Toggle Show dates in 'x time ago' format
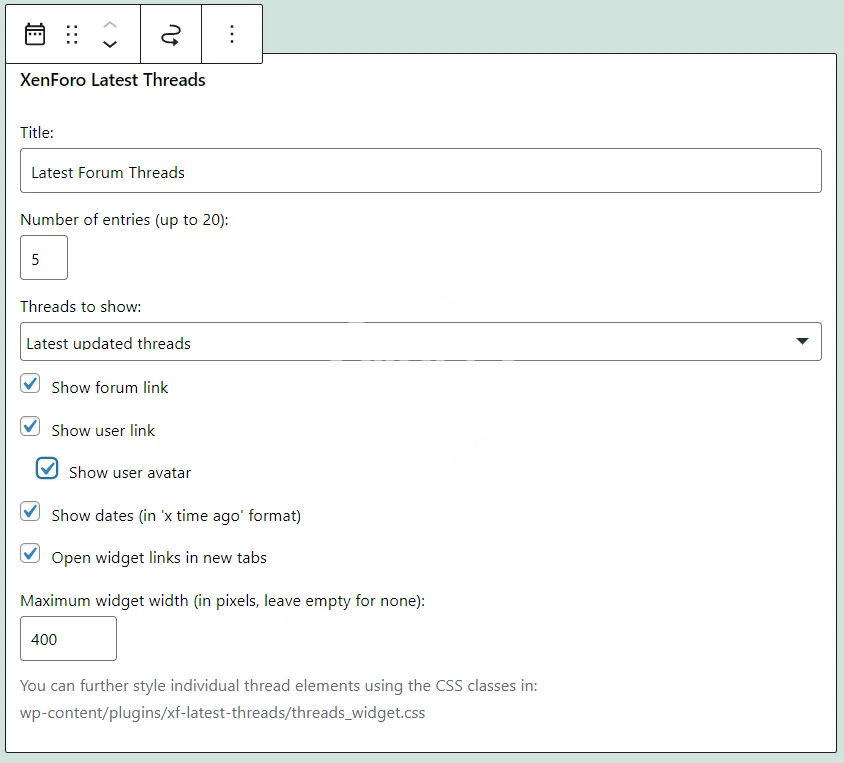The width and height of the screenshot is (844, 763). pos(31,512)
